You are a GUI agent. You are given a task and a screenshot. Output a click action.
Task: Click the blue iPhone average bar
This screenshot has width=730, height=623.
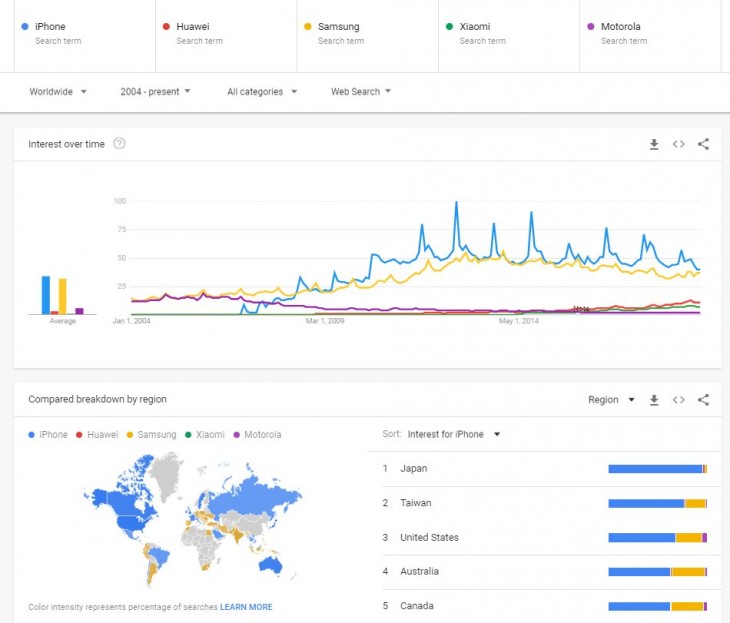pos(46,295)
